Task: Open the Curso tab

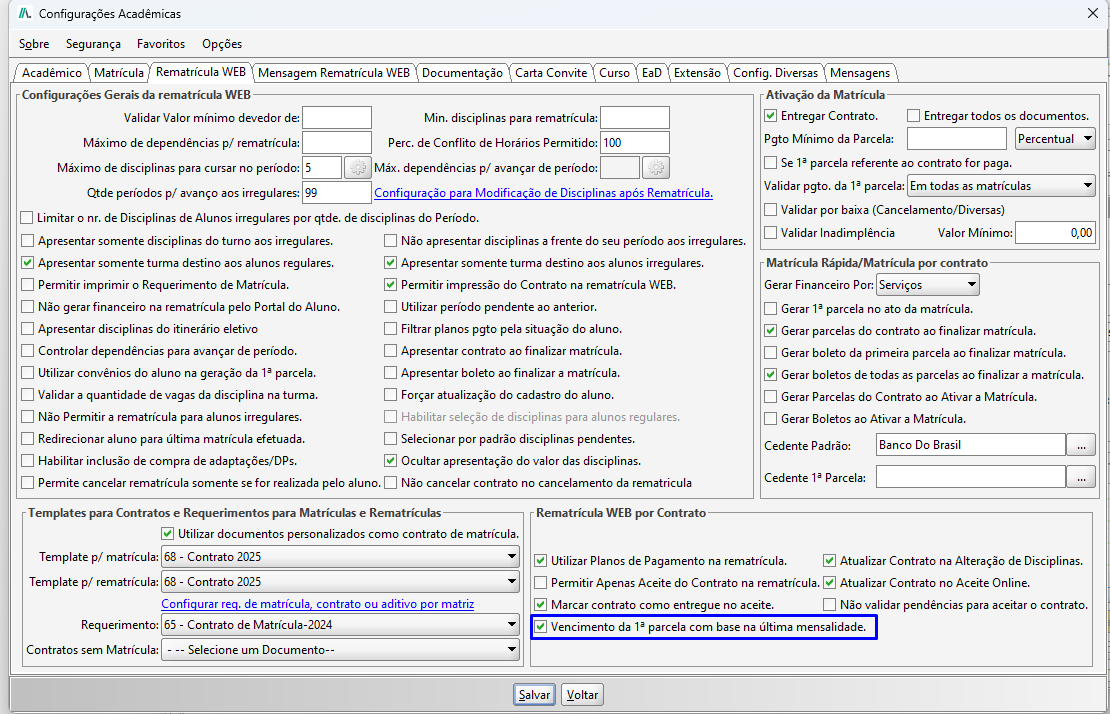Action: click(x=614, y=73)
